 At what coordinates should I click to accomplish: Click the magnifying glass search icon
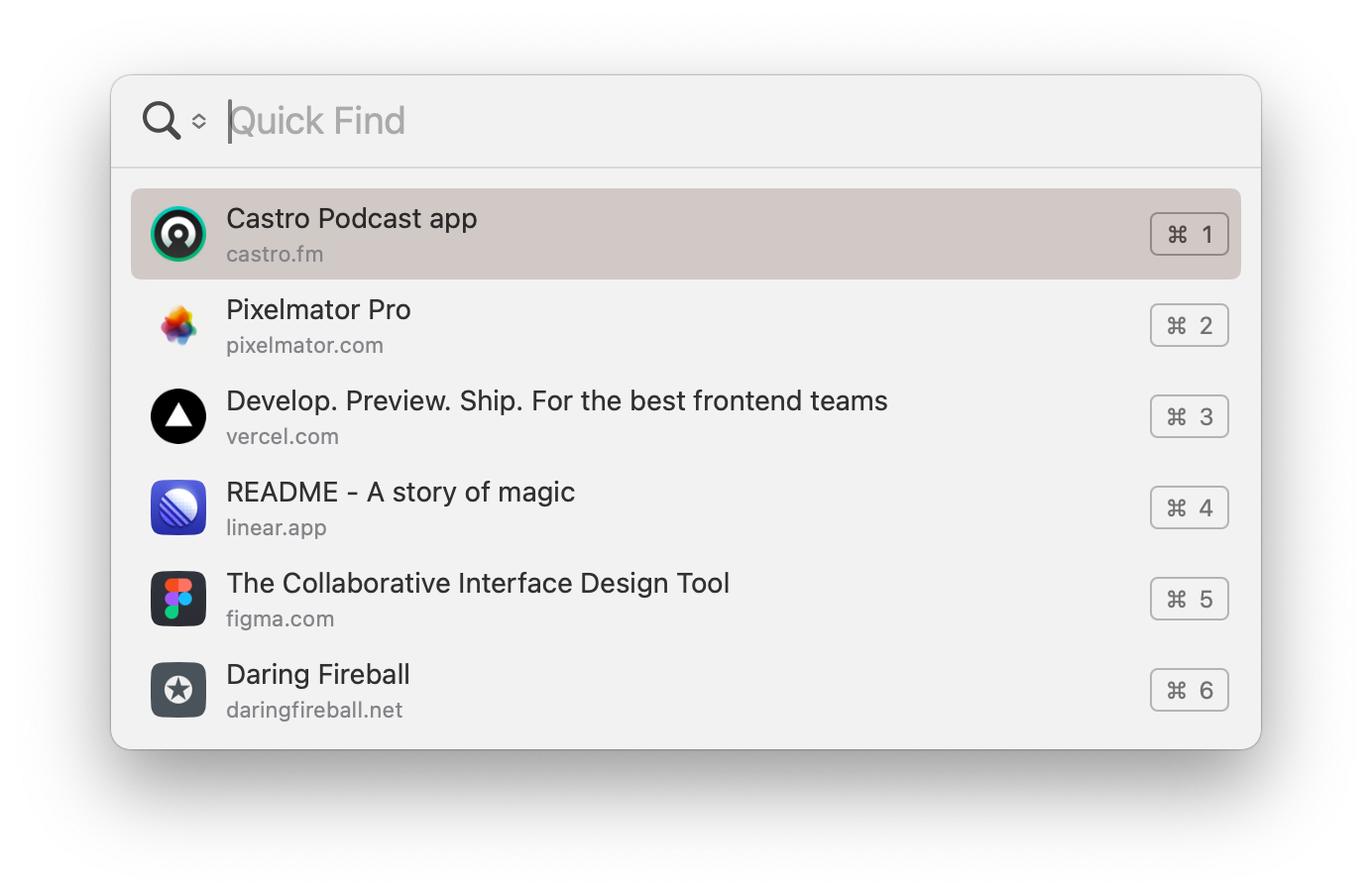pos(162,120)
